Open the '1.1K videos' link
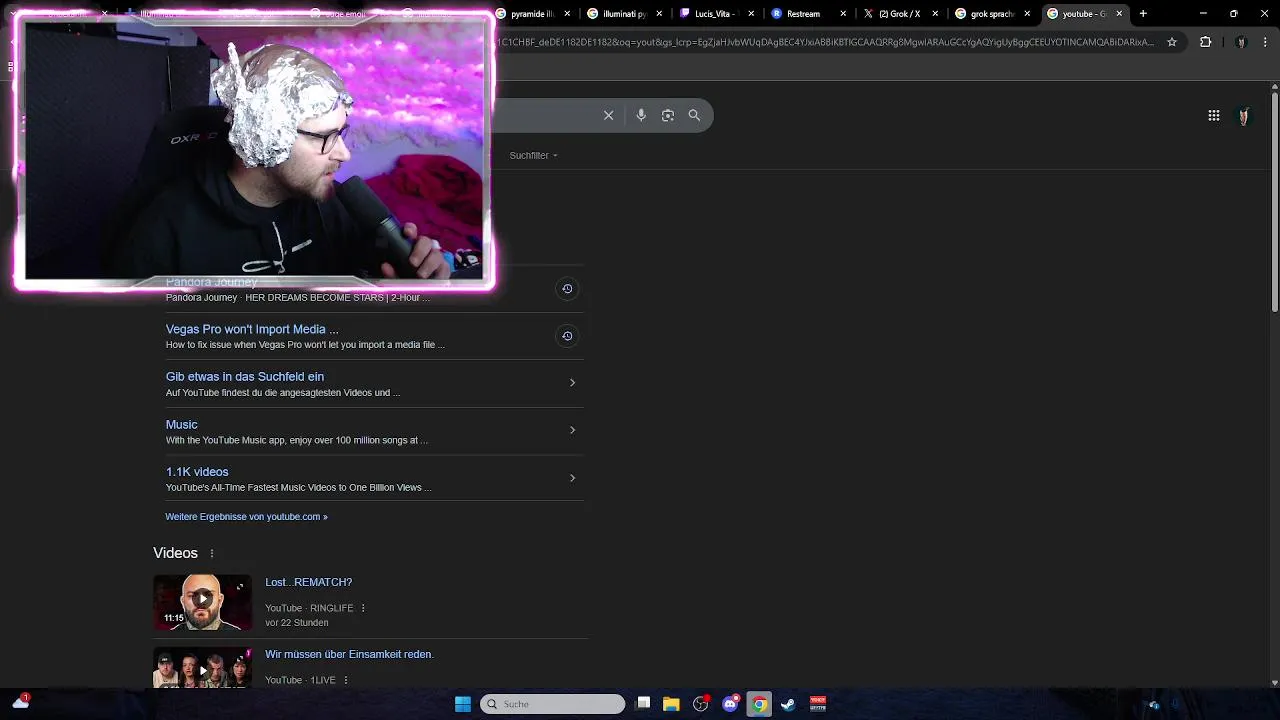Image resolution: width=1280 pixels, height=720 pixels. click(x=197, y=472)
